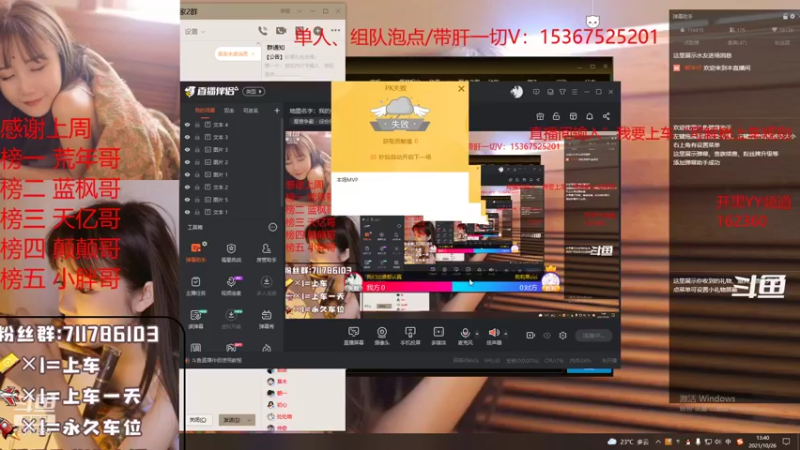The height and width of the screenshot is (450, 800).
Task: Click the open-padlock icon in companion top row
Action: (556, 116)
